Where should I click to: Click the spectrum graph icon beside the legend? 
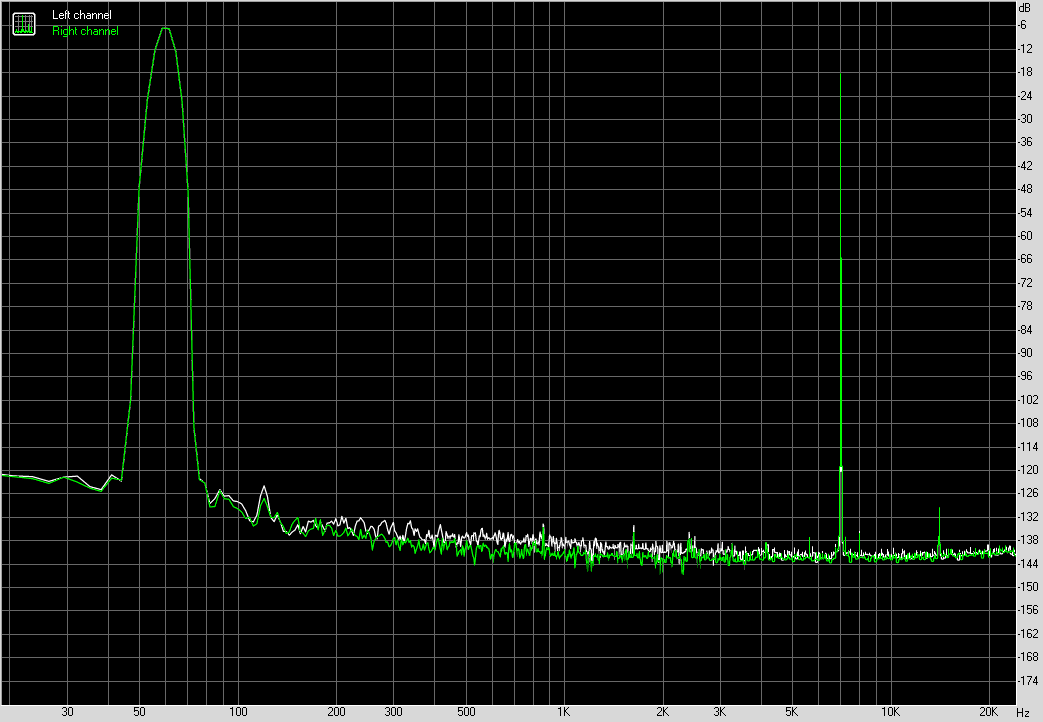(24, 23)
